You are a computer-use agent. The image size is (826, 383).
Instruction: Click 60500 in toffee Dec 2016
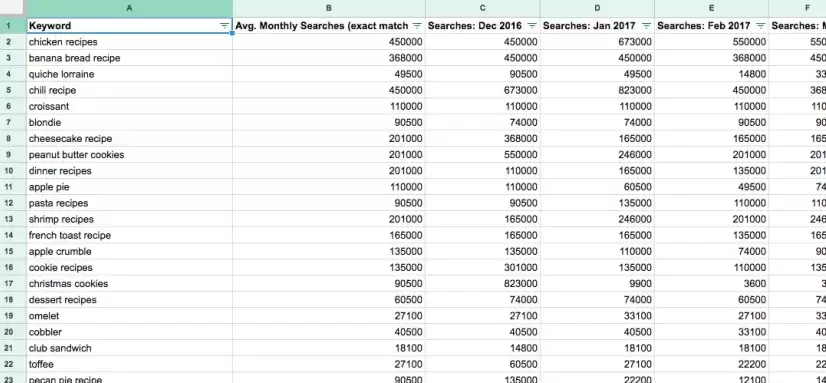(x=483, y=364)
